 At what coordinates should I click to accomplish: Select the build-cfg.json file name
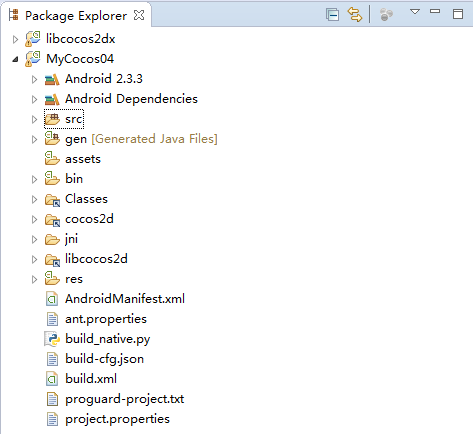click(x=105, y=359)
